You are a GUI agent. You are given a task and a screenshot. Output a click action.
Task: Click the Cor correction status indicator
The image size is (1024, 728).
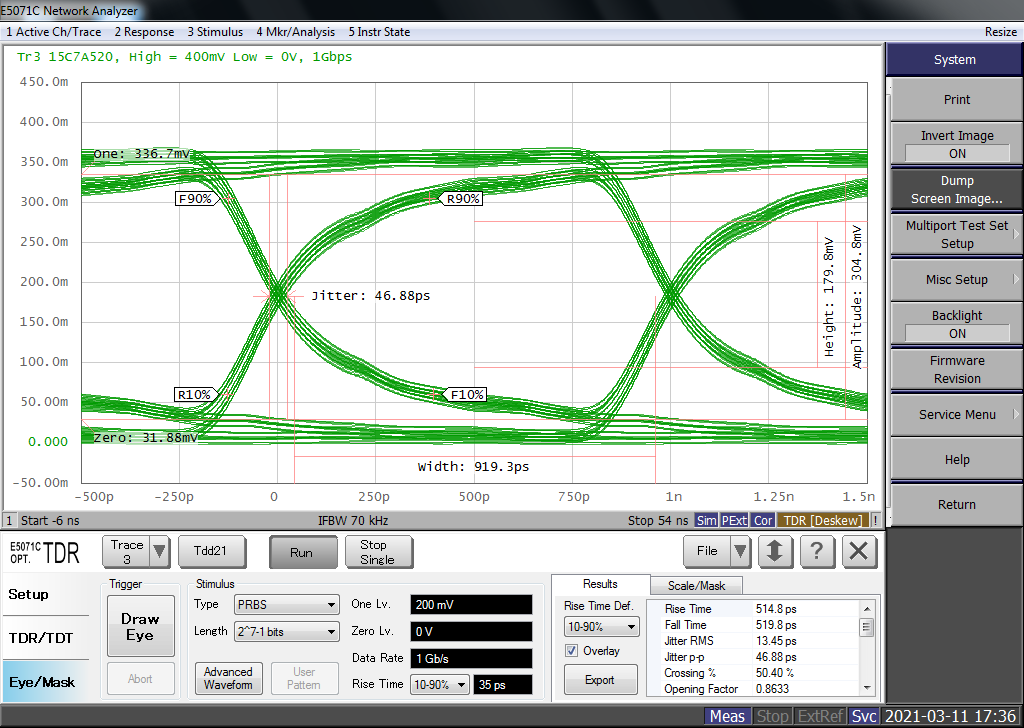tap(763, 521)
